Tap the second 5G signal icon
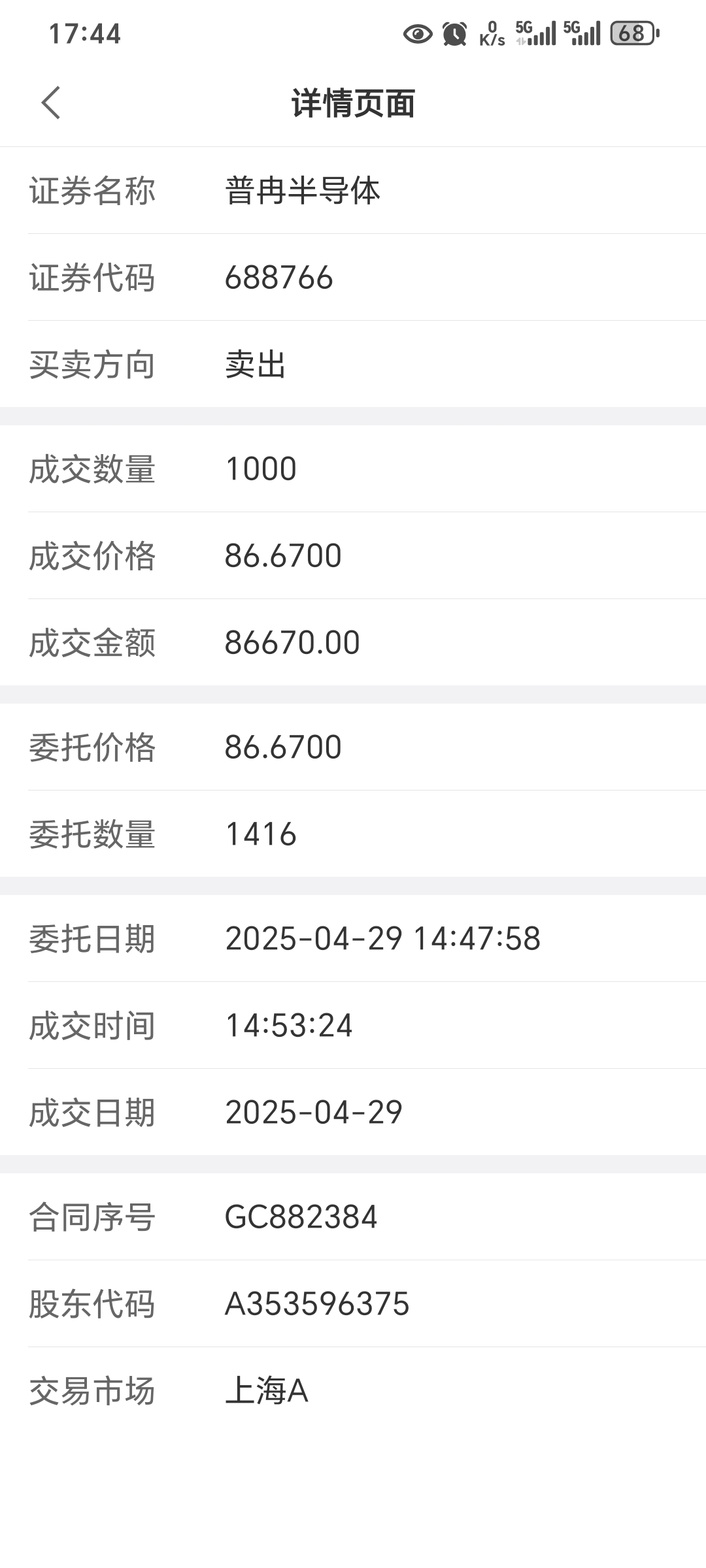Screen dimensions: 706x1568 point(582,33)
